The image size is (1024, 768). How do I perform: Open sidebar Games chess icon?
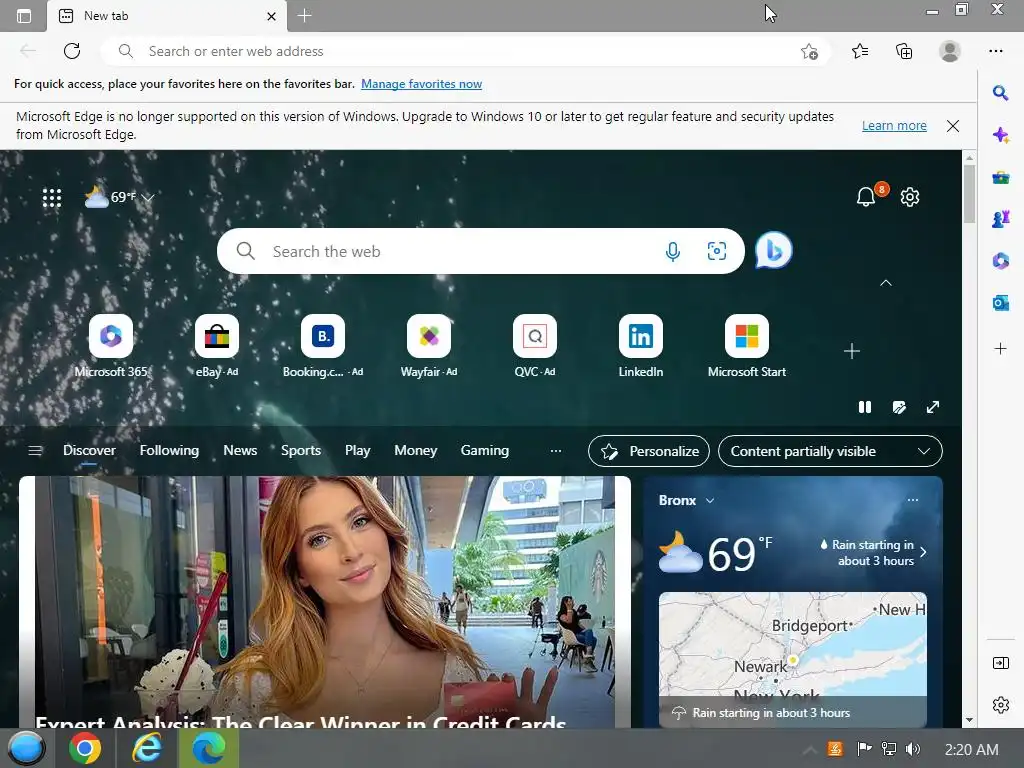[1000, 219]
